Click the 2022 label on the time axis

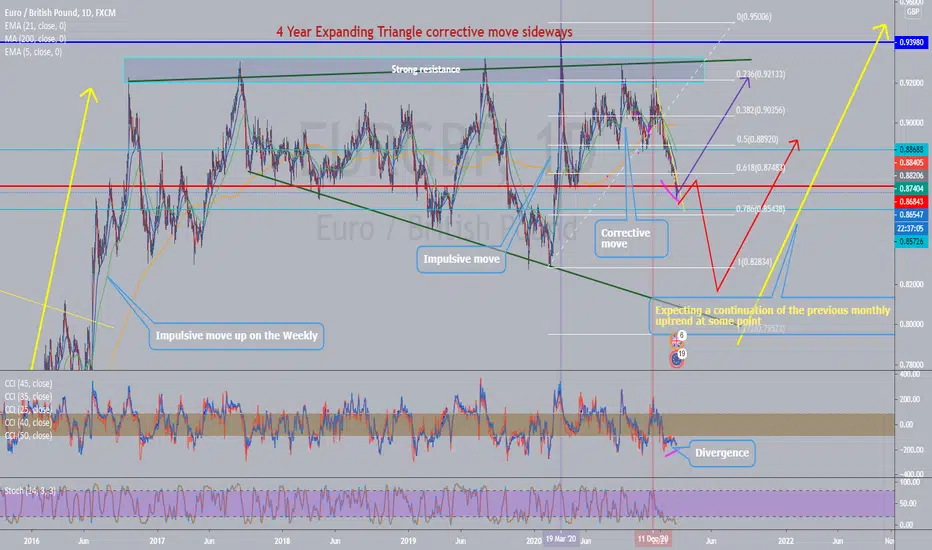786,541
